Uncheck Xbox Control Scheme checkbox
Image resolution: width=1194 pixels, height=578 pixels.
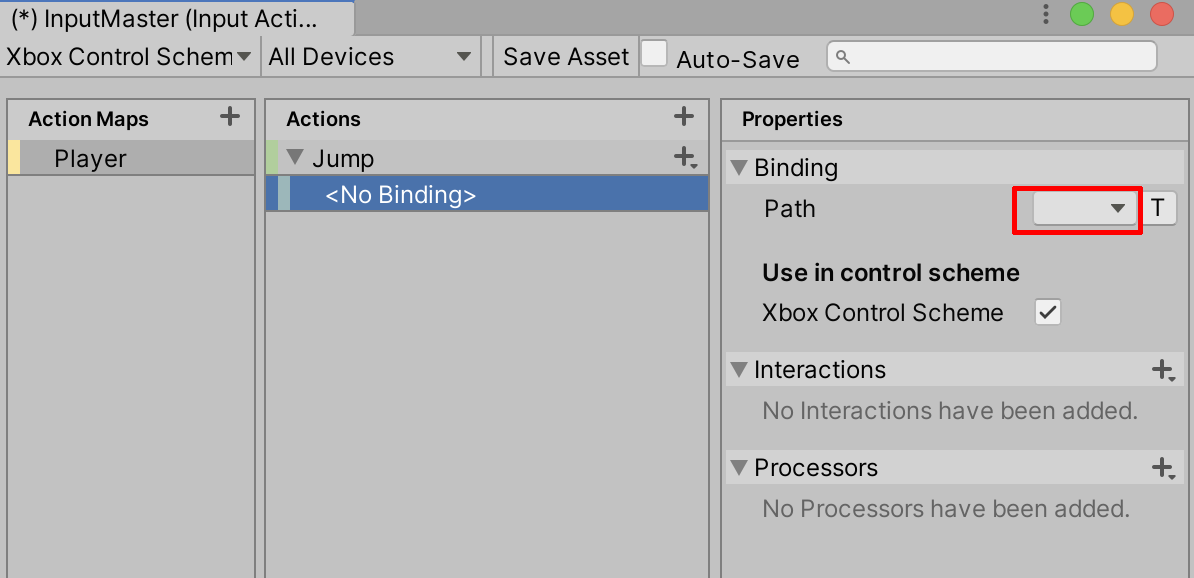(1047, 312)
